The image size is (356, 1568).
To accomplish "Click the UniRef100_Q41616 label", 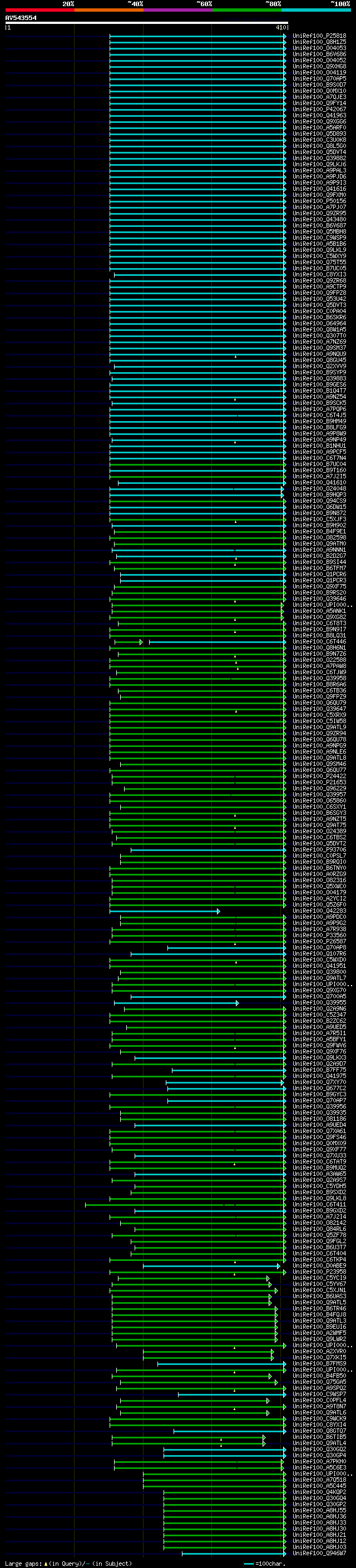I will coord(319,189).
